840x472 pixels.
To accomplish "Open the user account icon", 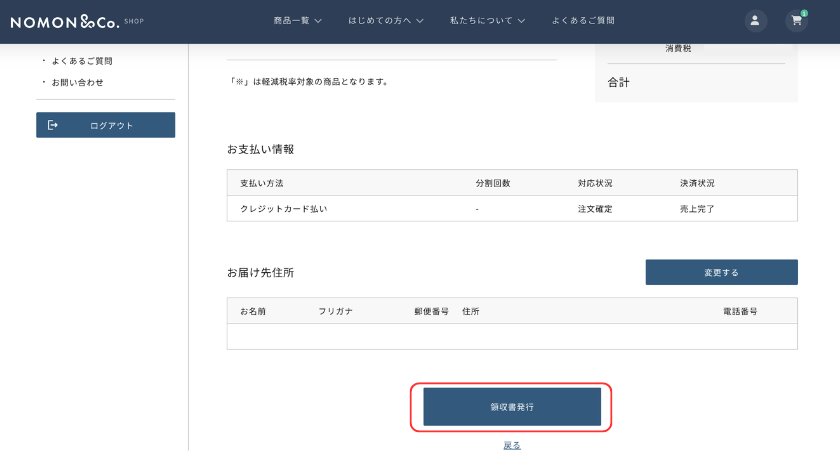I will (x=755, y=21).
